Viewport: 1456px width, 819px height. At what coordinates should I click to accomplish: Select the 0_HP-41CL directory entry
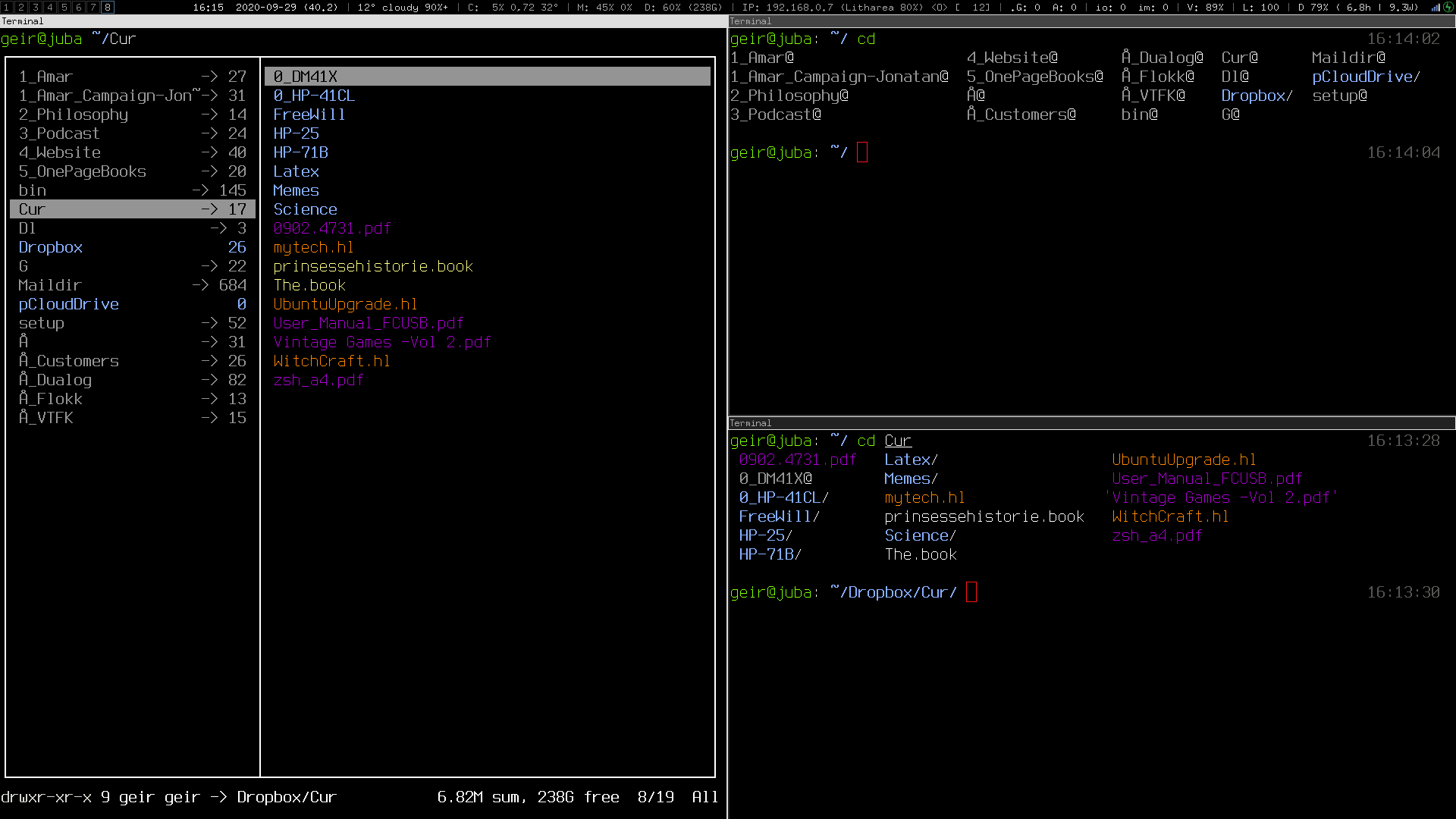[x=314, y=96]
